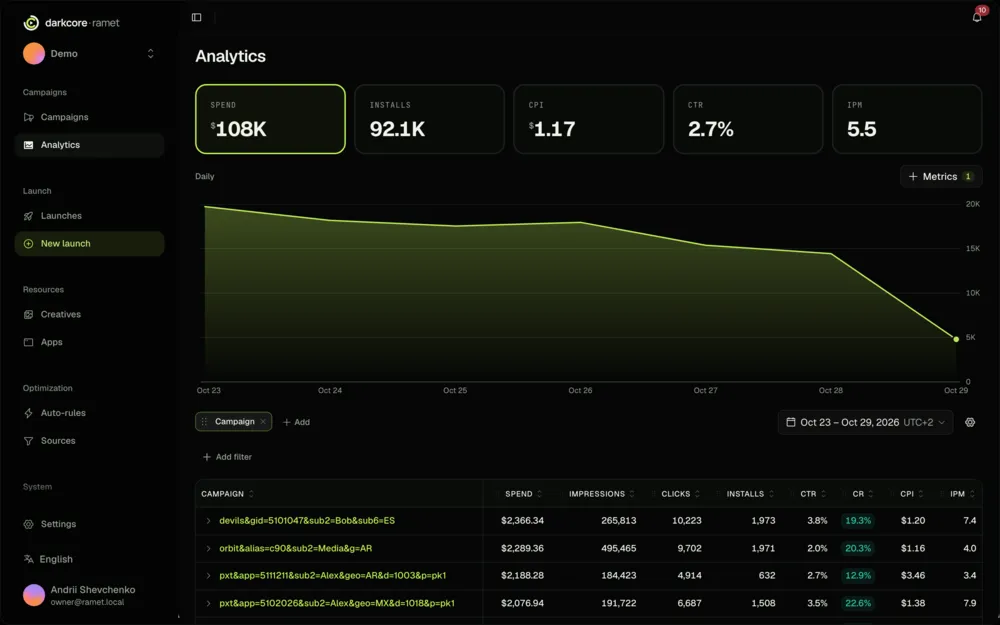Select the Installs metric card
This screenshot has width=1000, height=625.
pos(429,119)
